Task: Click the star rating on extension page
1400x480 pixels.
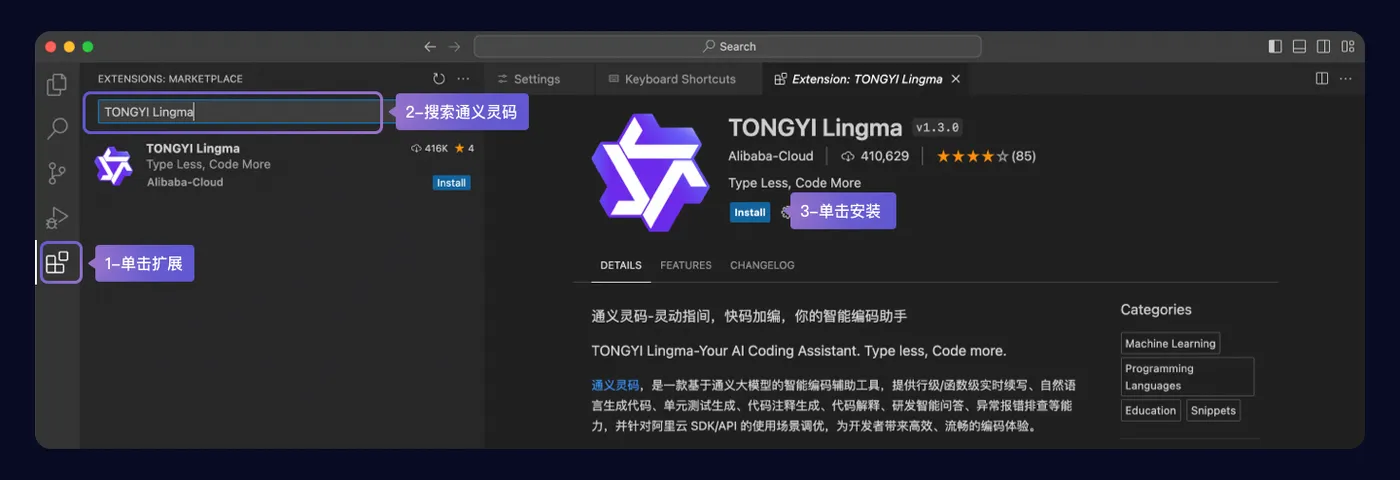Action: tap(971, 156)
